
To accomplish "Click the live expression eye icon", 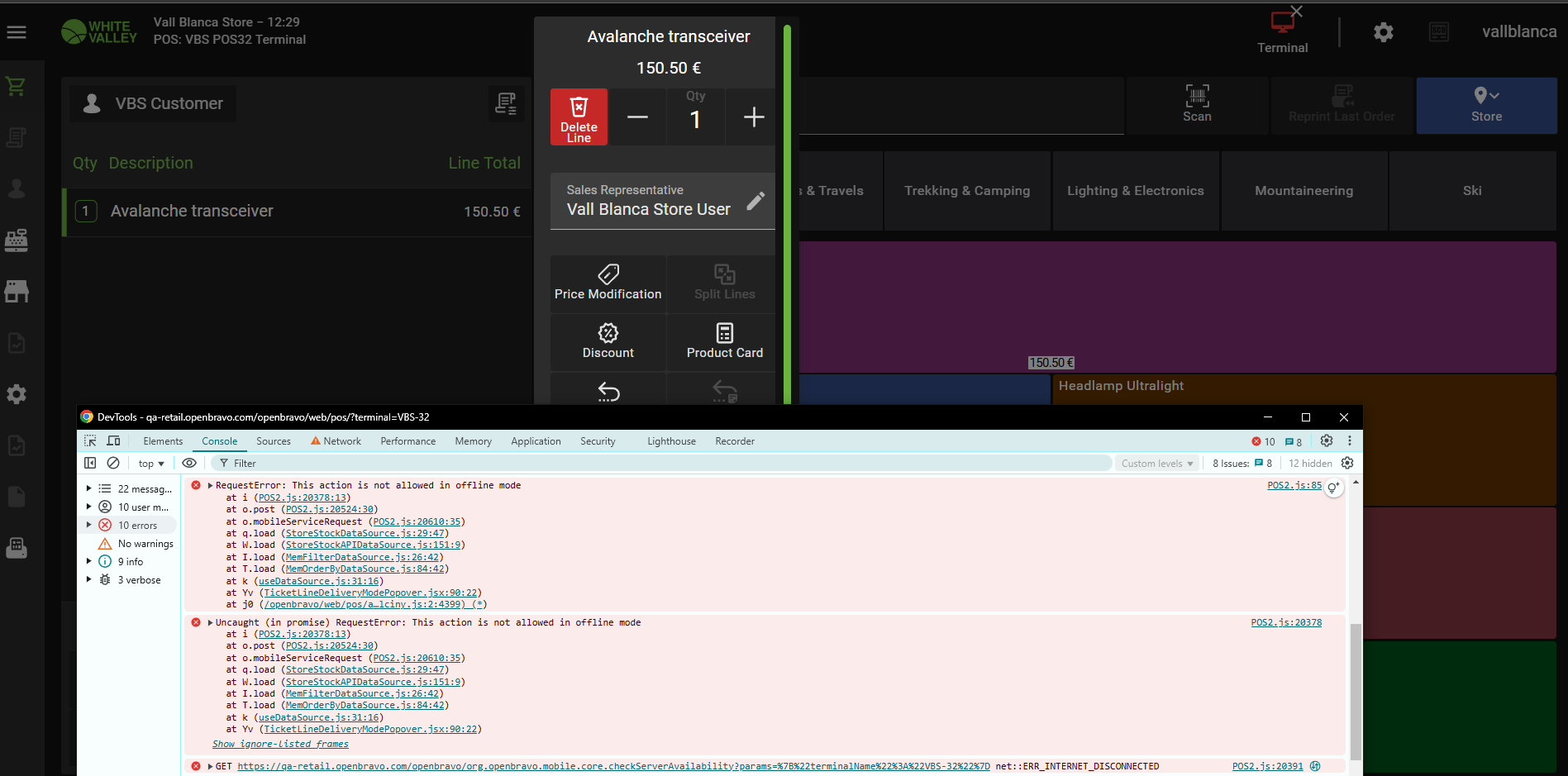I will (x=189, y=464).
